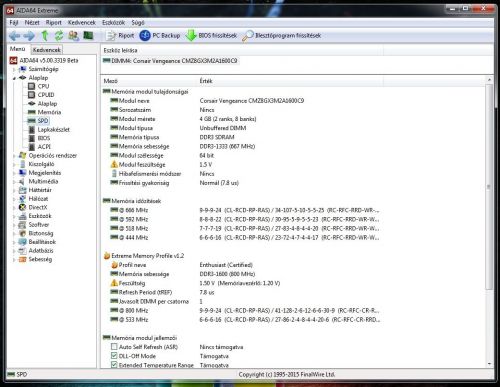Image resolution: width=500 pixels, height=387 pixels.
Task: Open PC Backup
Action: pyautogui.click(x=160, y=35)
